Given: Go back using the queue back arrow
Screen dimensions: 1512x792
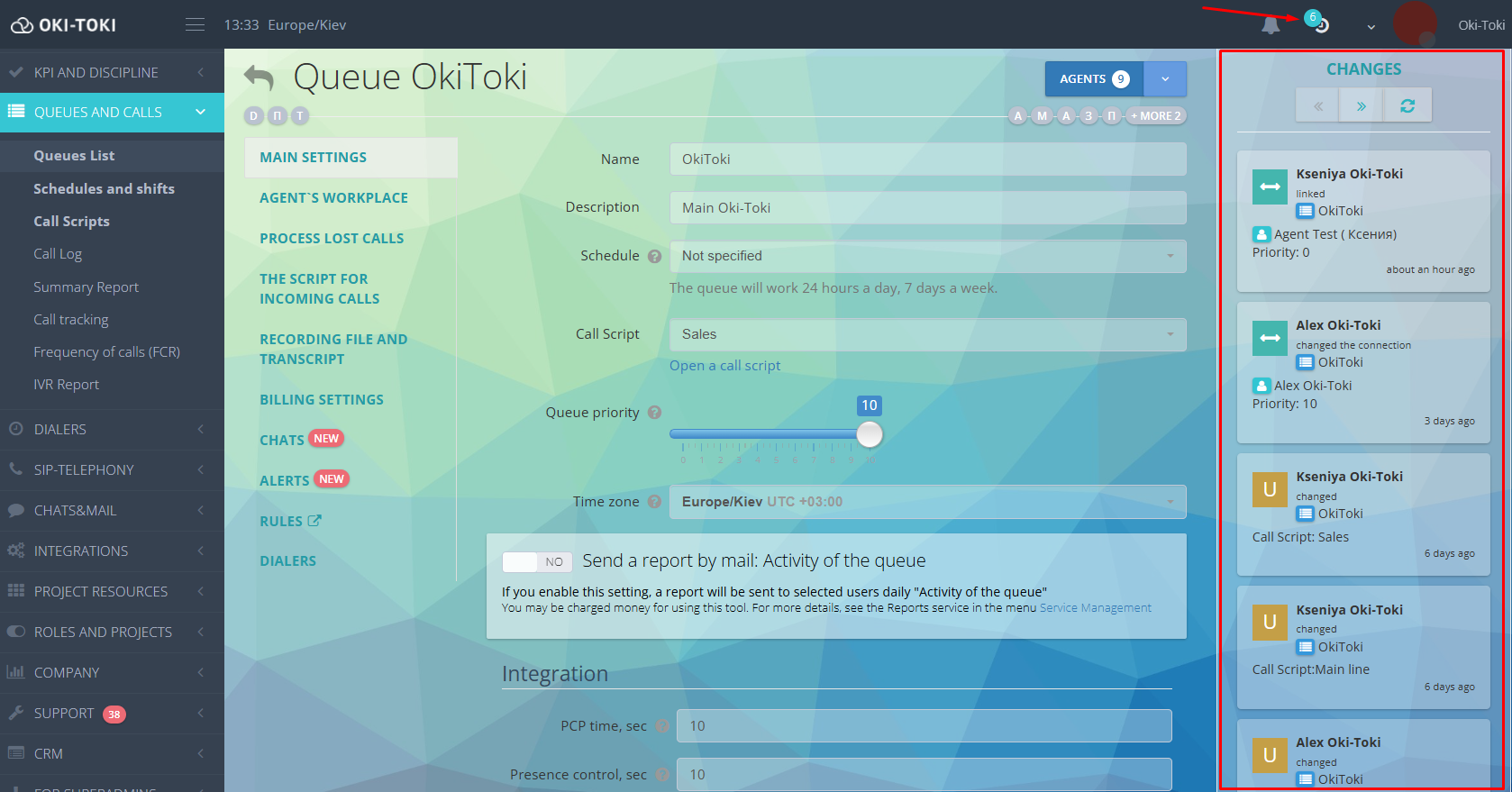Looking at the screenshot, I should (x=259, y=77).
